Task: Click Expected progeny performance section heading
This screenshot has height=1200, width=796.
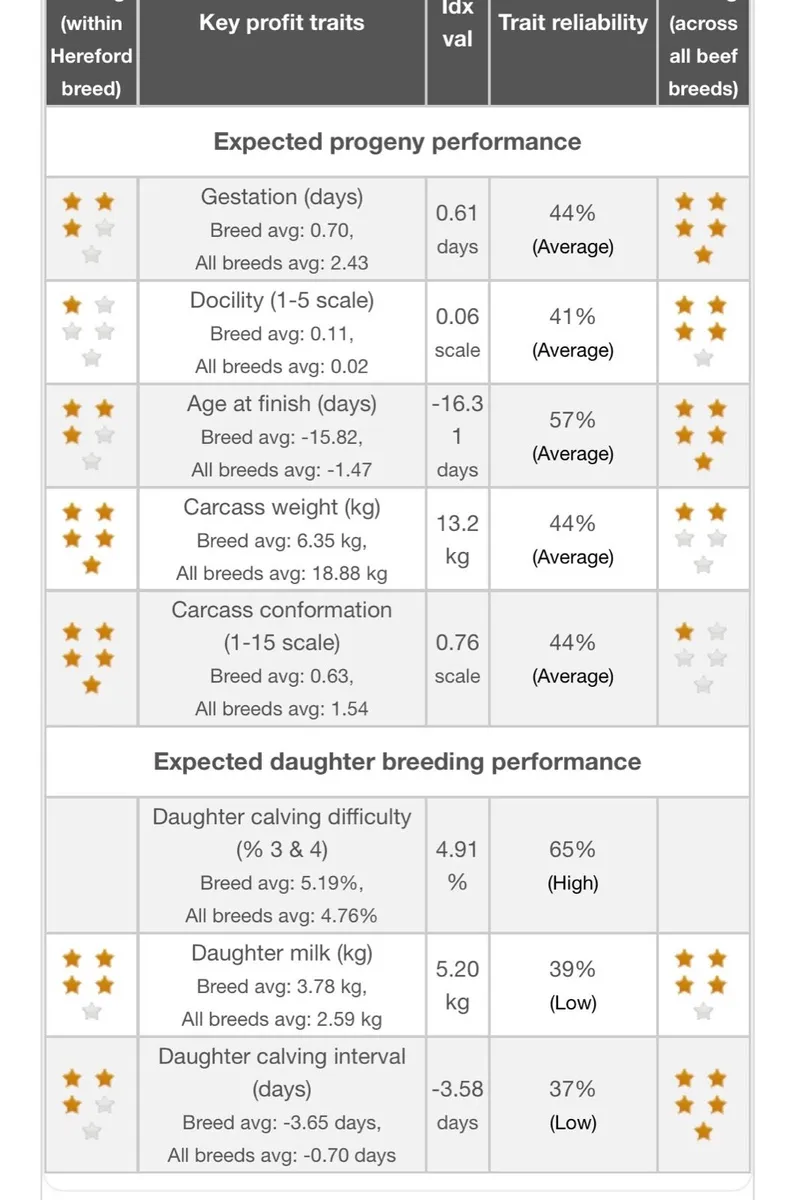Action: [397, 142]
